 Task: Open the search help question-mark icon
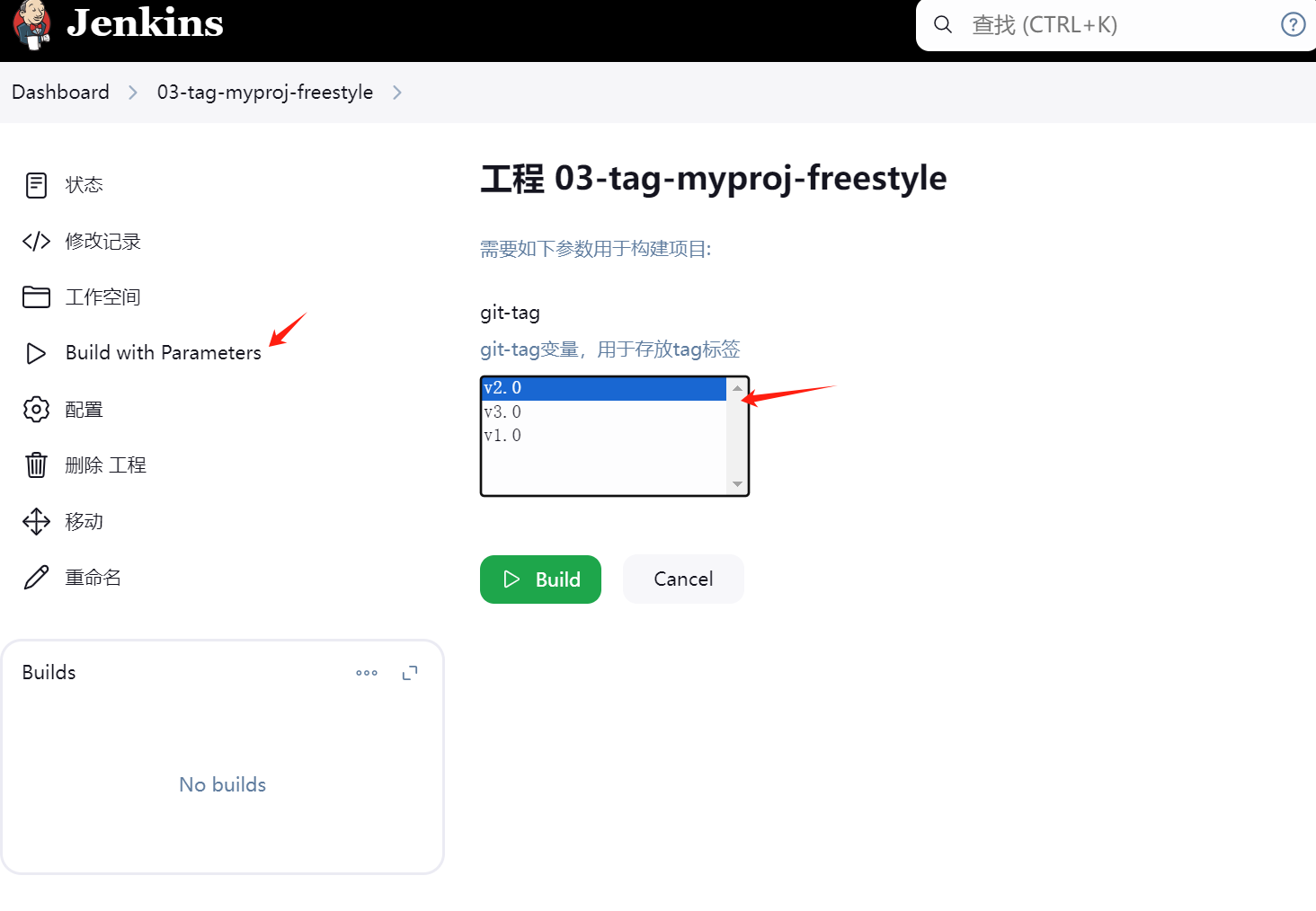coord(1293,25)
